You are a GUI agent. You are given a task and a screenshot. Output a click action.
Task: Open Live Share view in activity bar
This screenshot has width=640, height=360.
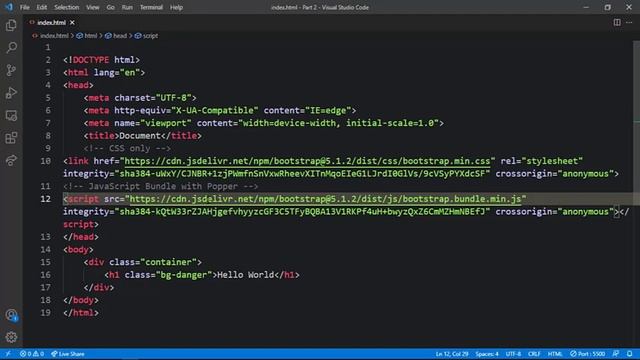[x=11, y=160]
